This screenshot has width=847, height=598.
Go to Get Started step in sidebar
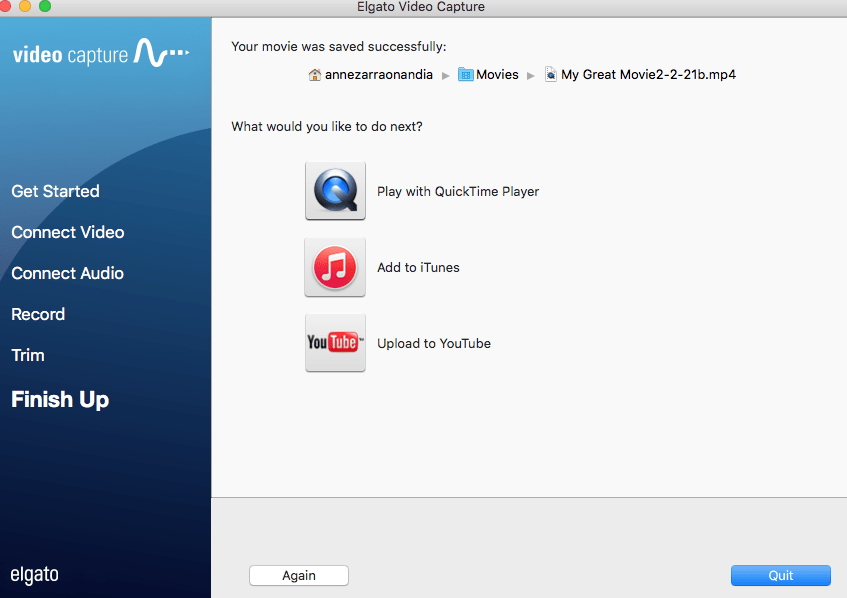click(x=55, y=191)
